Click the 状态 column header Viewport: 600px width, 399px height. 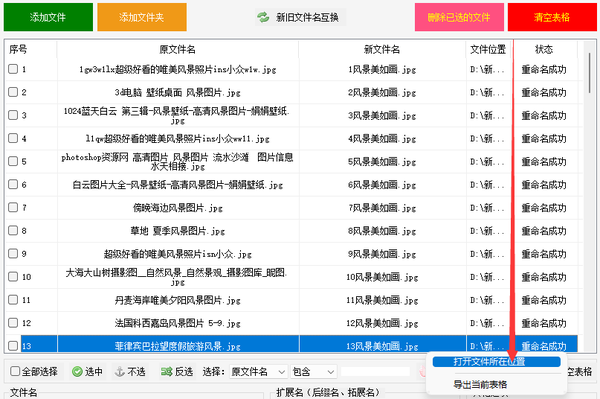(544, 49)
